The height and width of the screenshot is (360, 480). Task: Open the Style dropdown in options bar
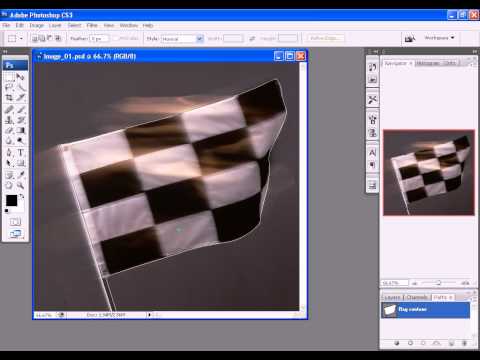182,39
